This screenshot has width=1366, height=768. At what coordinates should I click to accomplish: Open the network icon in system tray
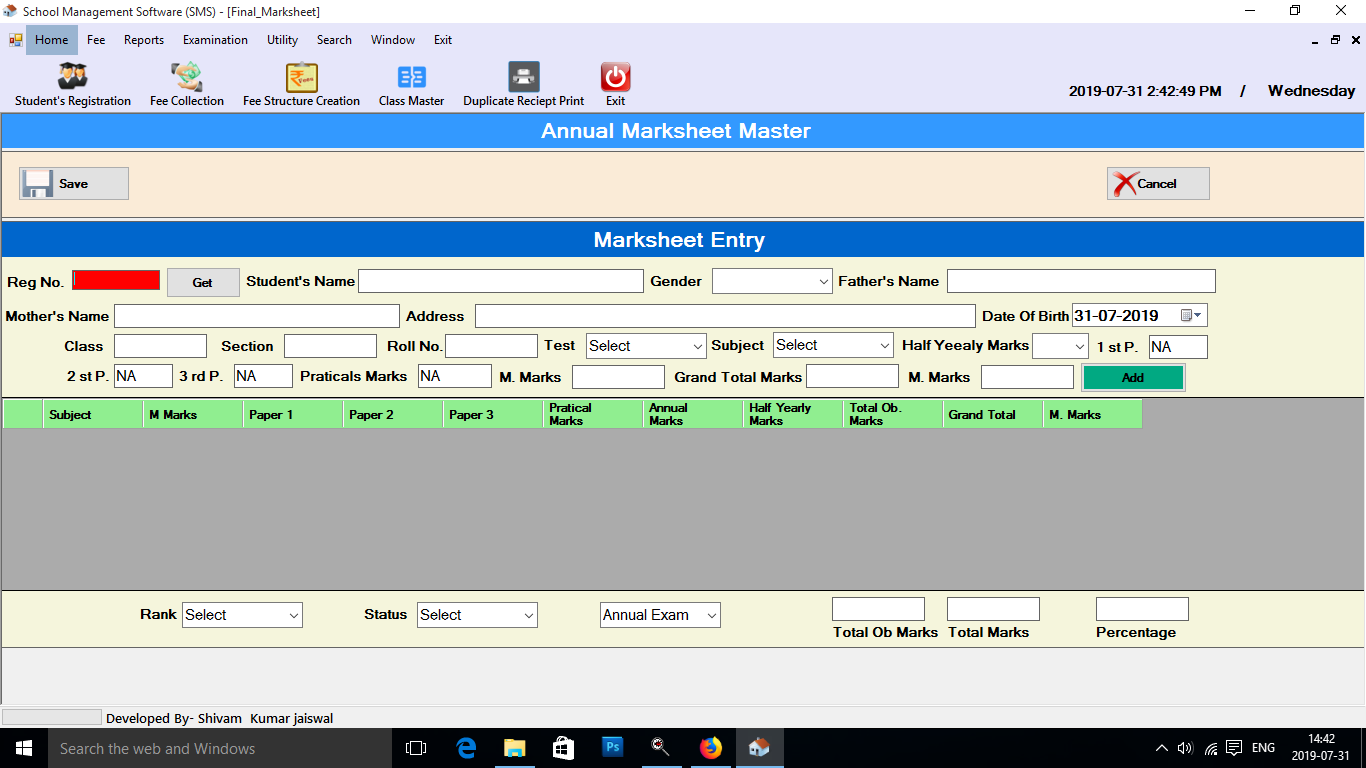pos(1211,748)
